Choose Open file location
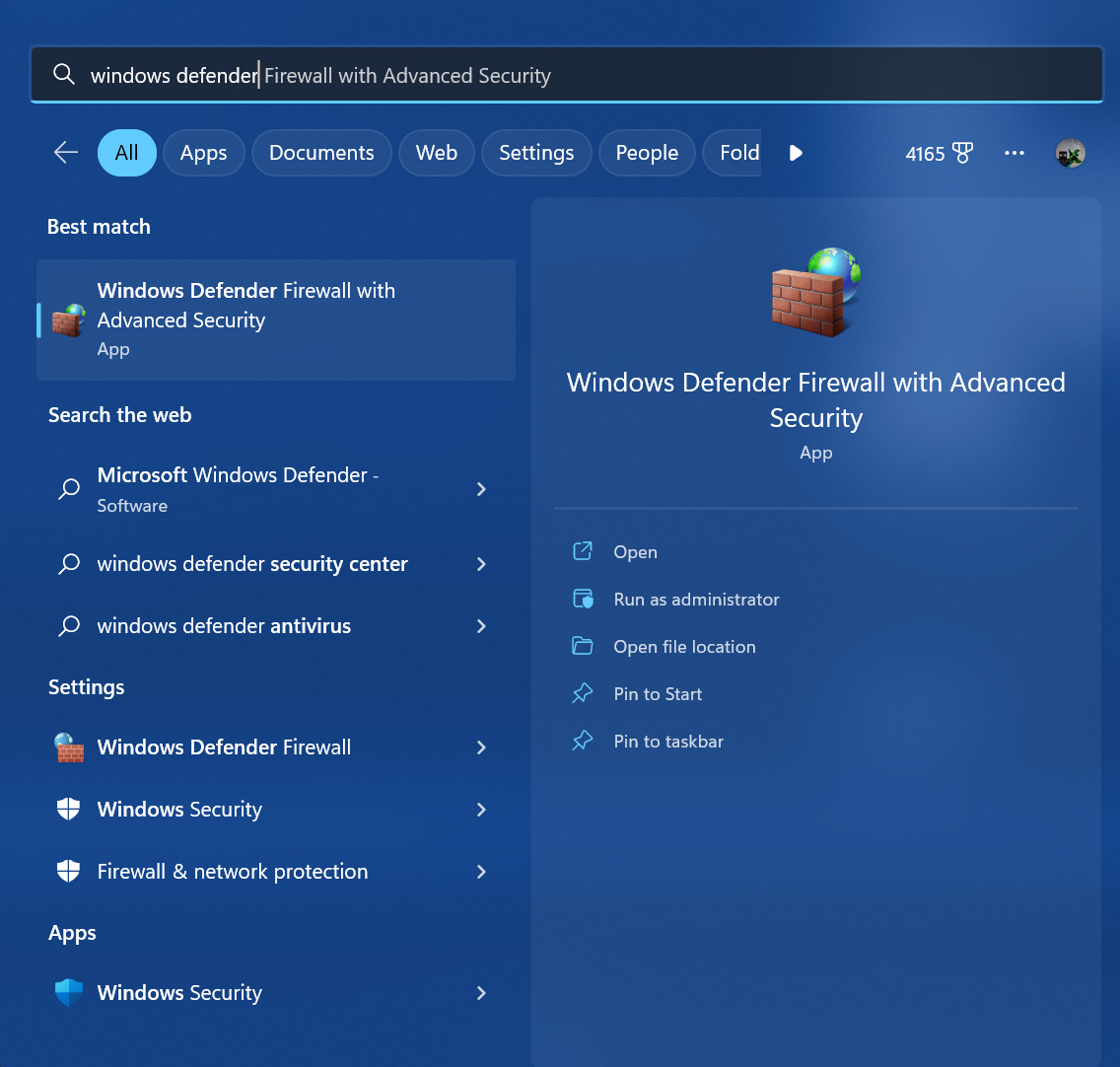 click(x=684, y=647)
